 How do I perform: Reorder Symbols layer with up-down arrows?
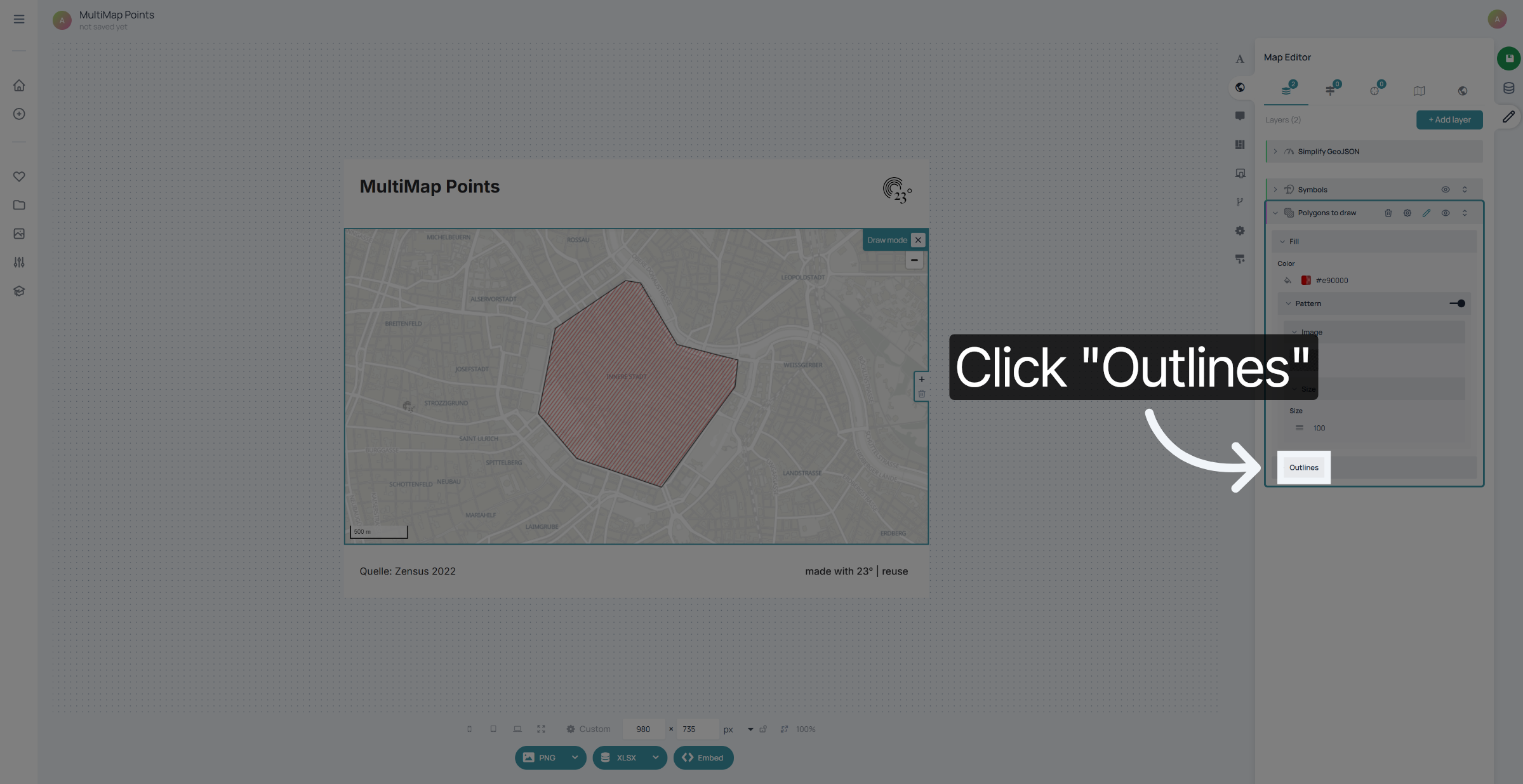(1465, 190)
